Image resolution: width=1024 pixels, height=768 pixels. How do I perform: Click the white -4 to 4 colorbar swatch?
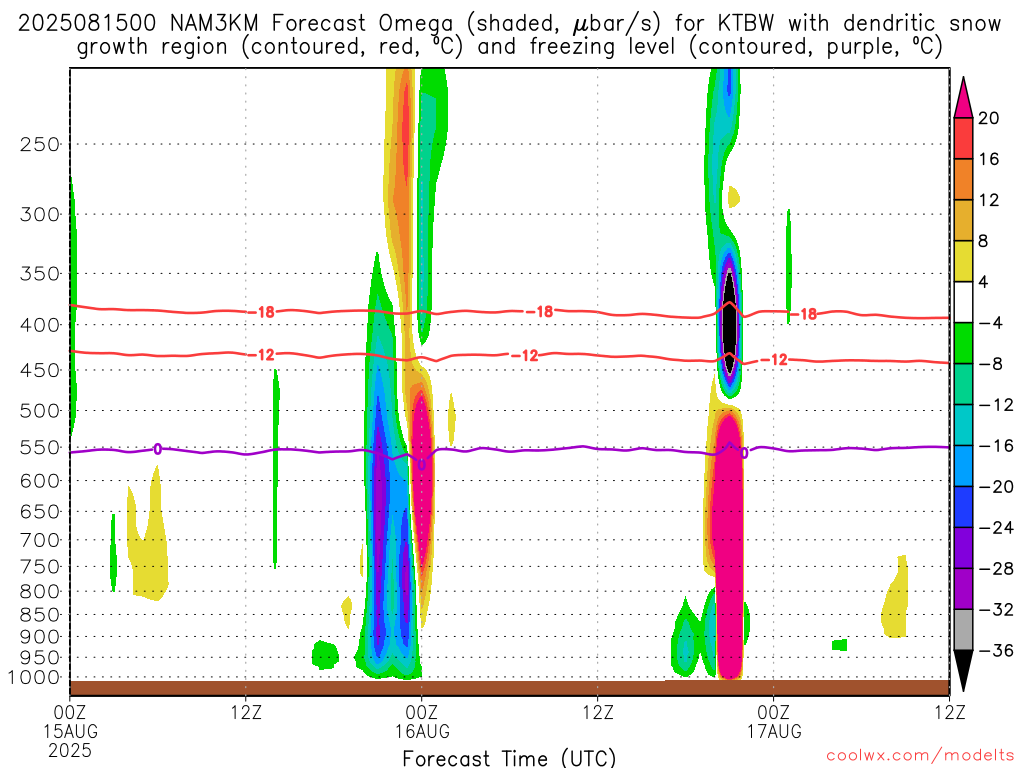(x=963, y=302)
